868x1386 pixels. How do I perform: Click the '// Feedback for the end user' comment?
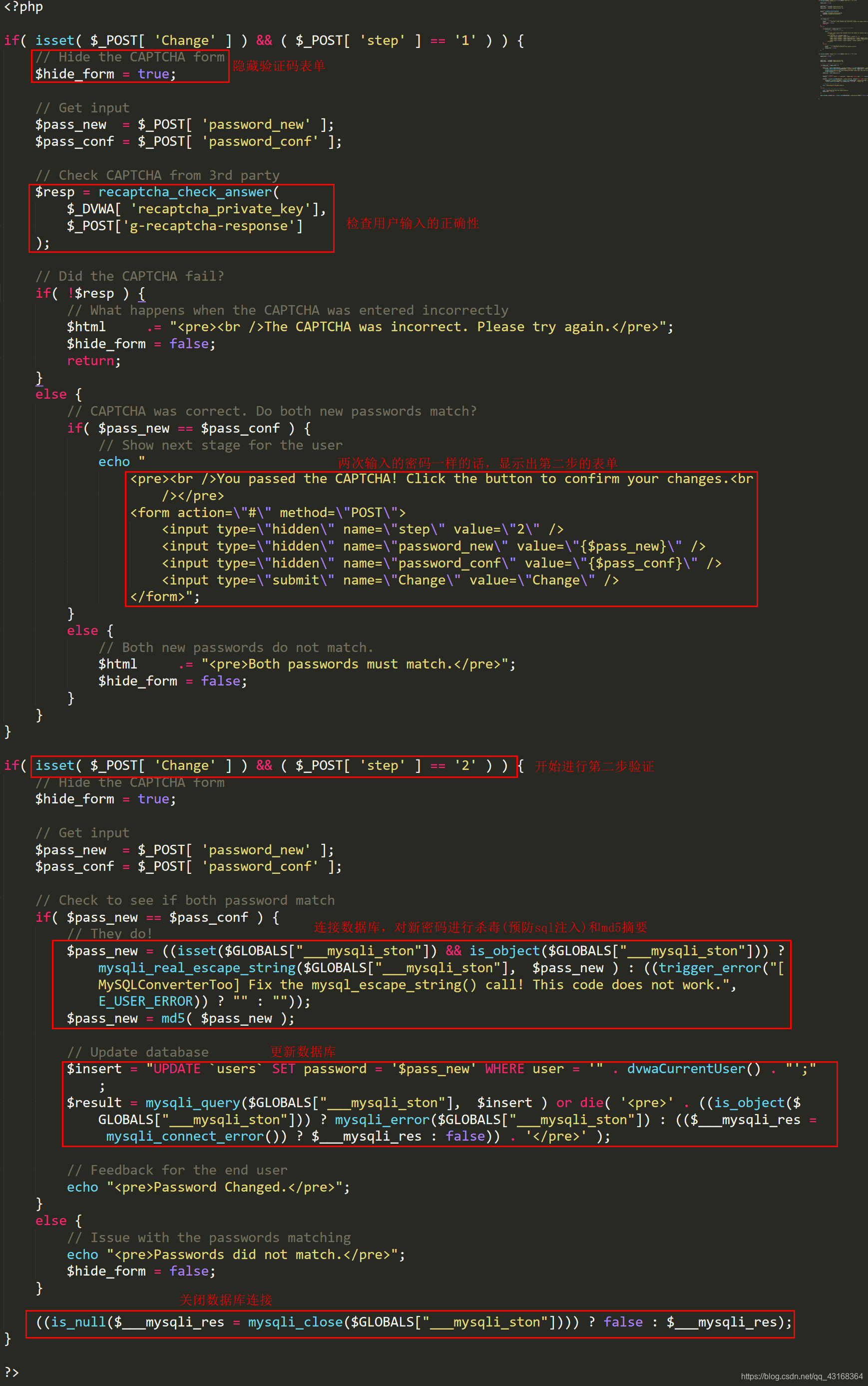point(177,1170)
